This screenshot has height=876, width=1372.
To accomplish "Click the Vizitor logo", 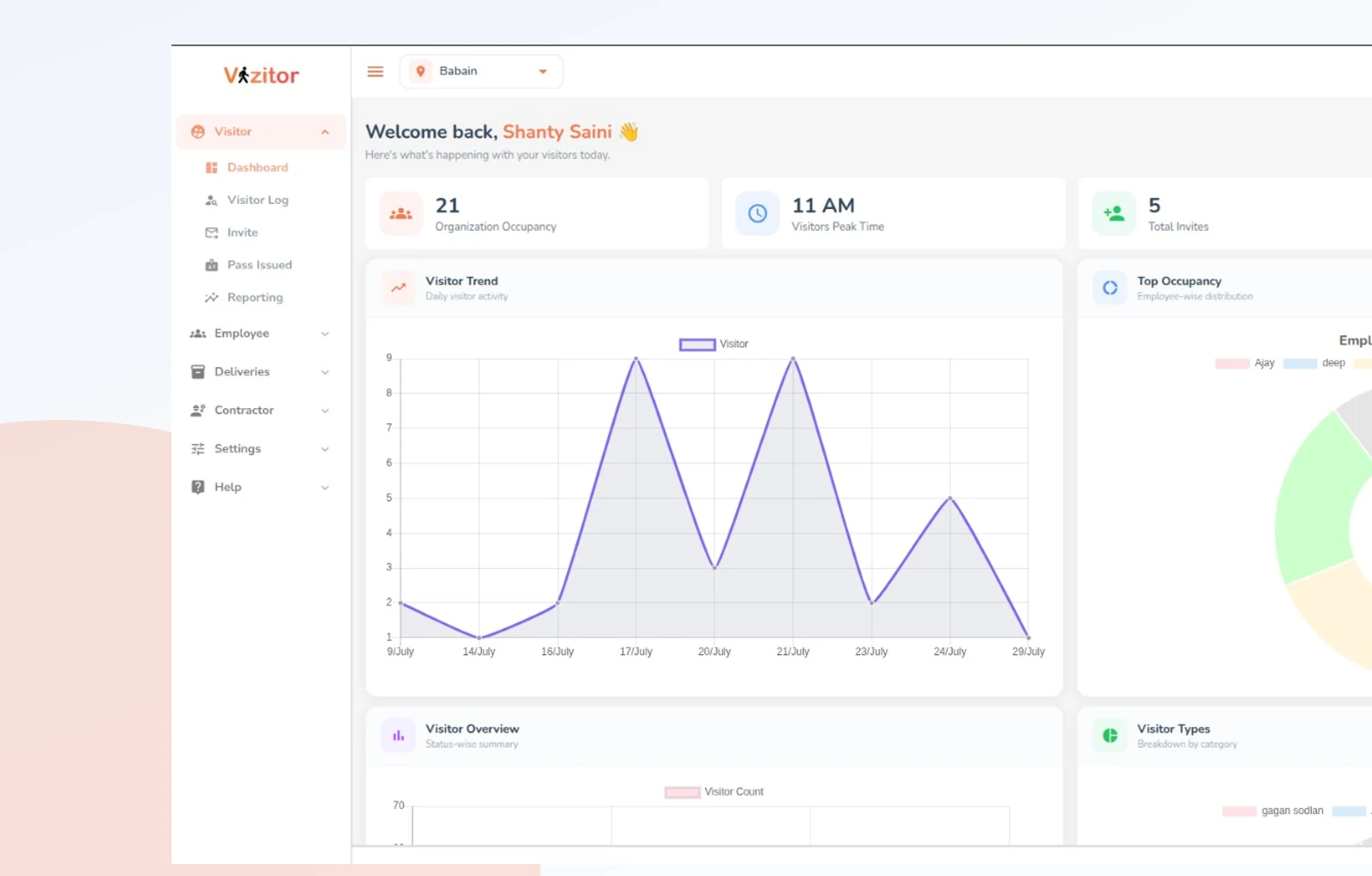I will click(x=261, y=75).
